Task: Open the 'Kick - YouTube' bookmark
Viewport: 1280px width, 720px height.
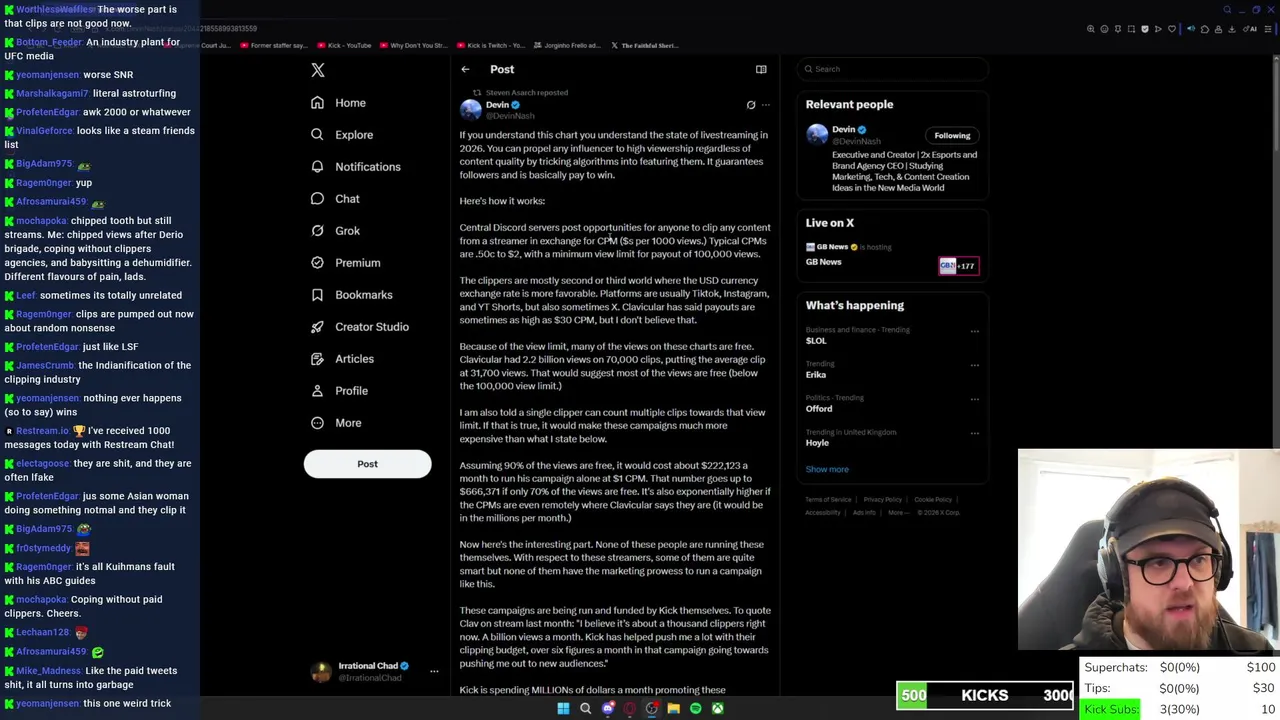Action: click(345, 45)
